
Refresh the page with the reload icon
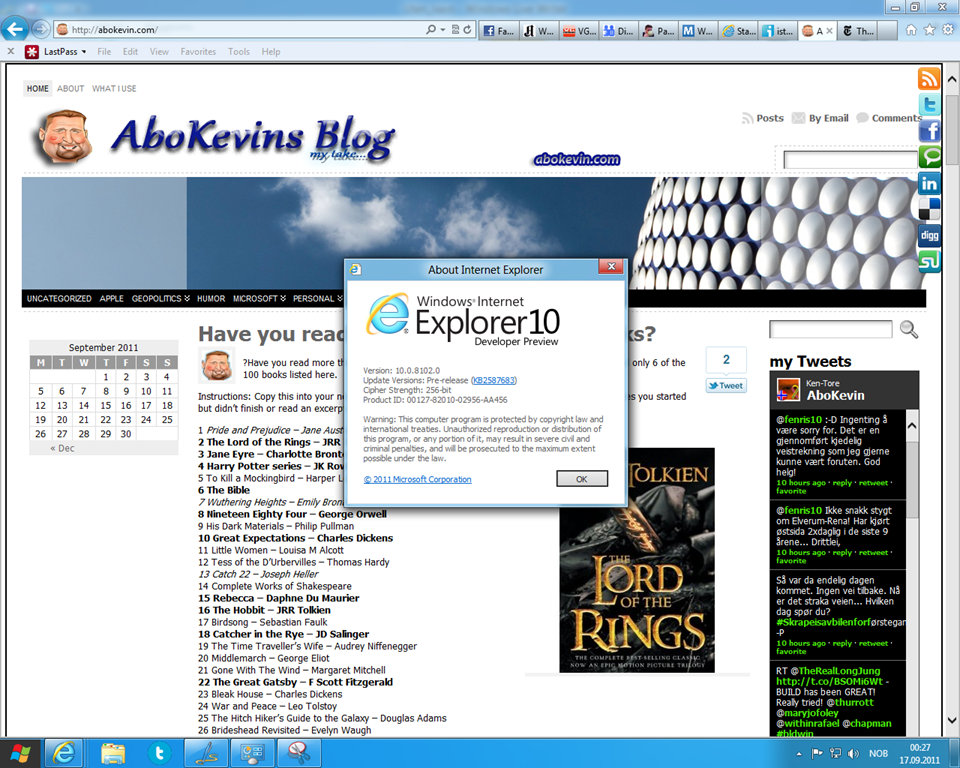(468, 29)
